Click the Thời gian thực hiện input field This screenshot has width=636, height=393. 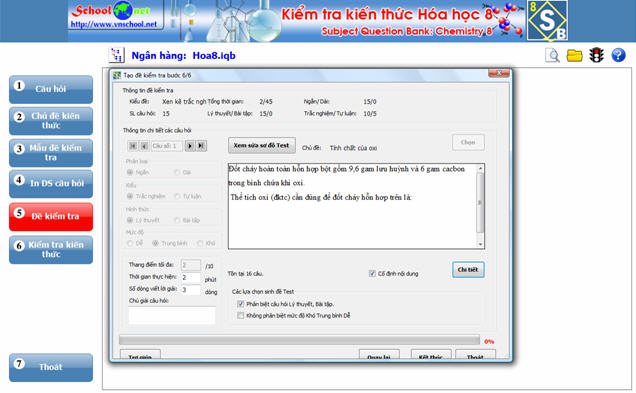(x=191, y=278)
